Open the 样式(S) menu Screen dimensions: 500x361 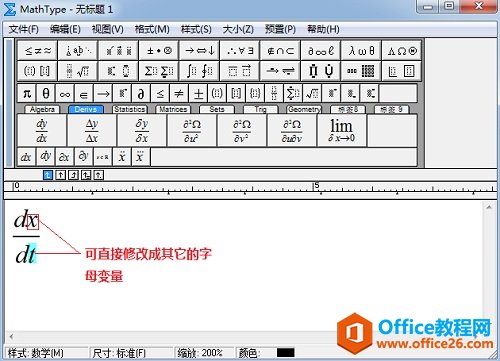coord(196,29)
